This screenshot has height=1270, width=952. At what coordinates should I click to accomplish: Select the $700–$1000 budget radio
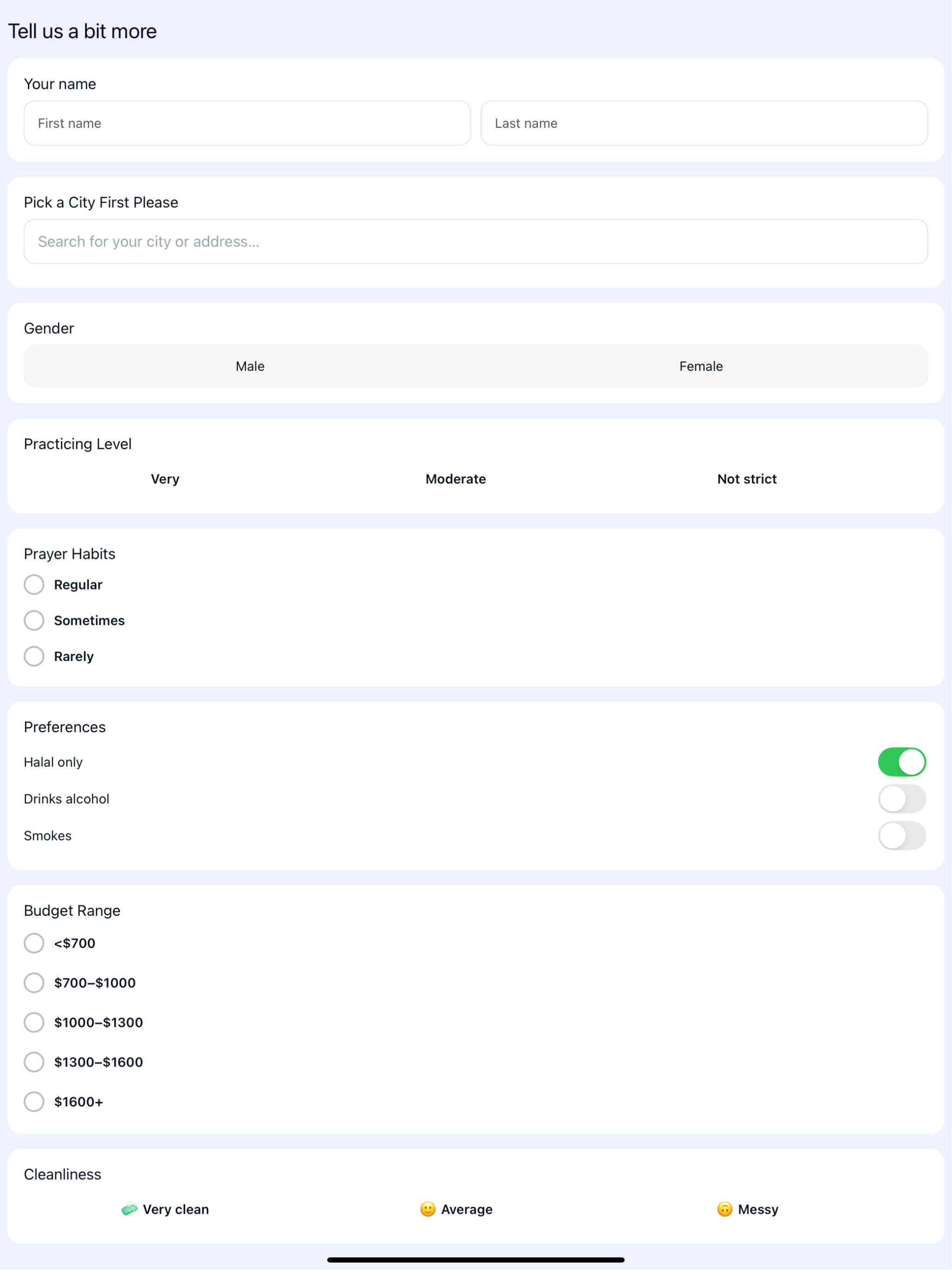point(34,982)
